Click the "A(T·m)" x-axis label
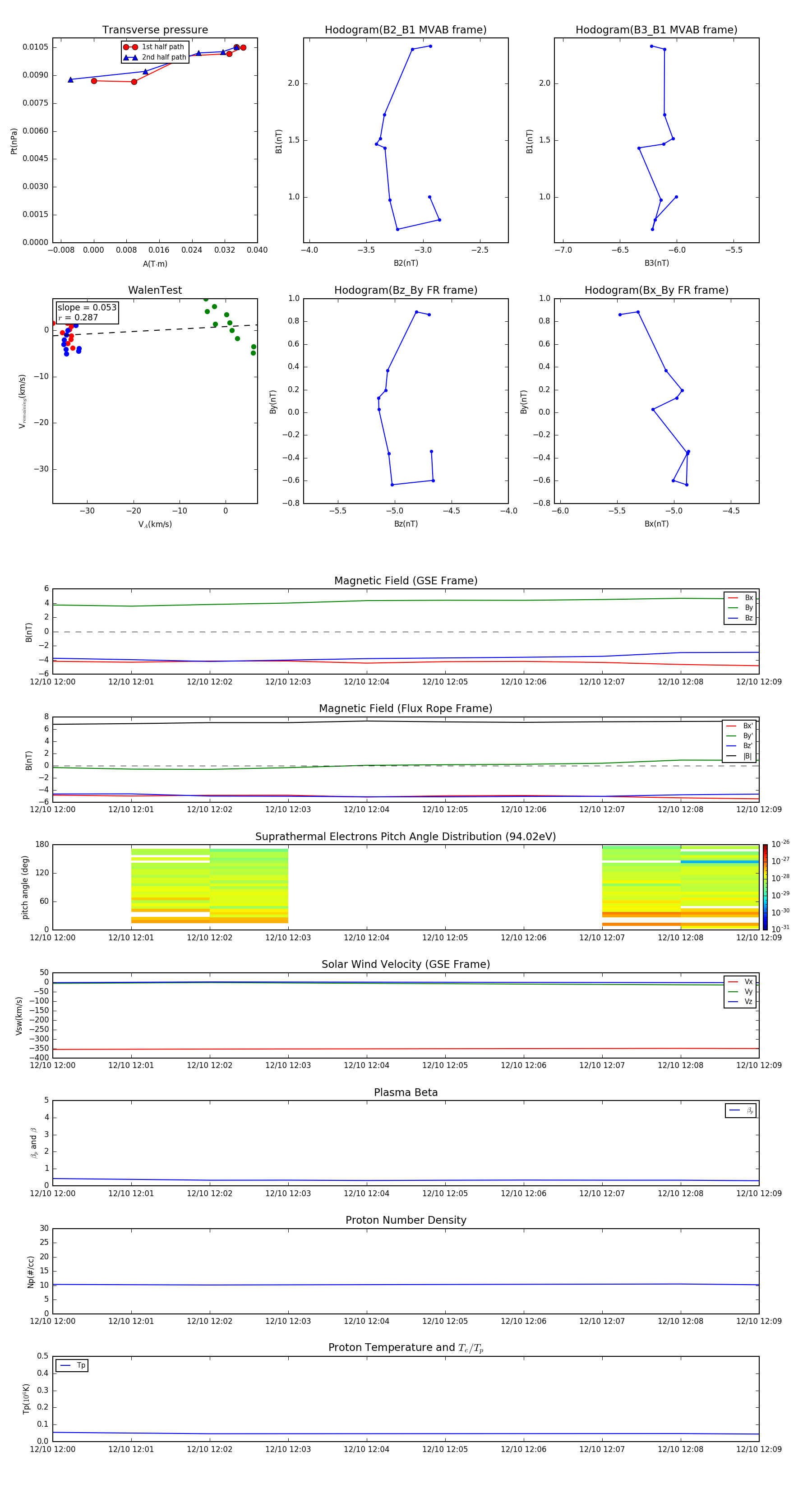Screen dimensions: 812x1489 pyautogui.click(x=155, y=264)
